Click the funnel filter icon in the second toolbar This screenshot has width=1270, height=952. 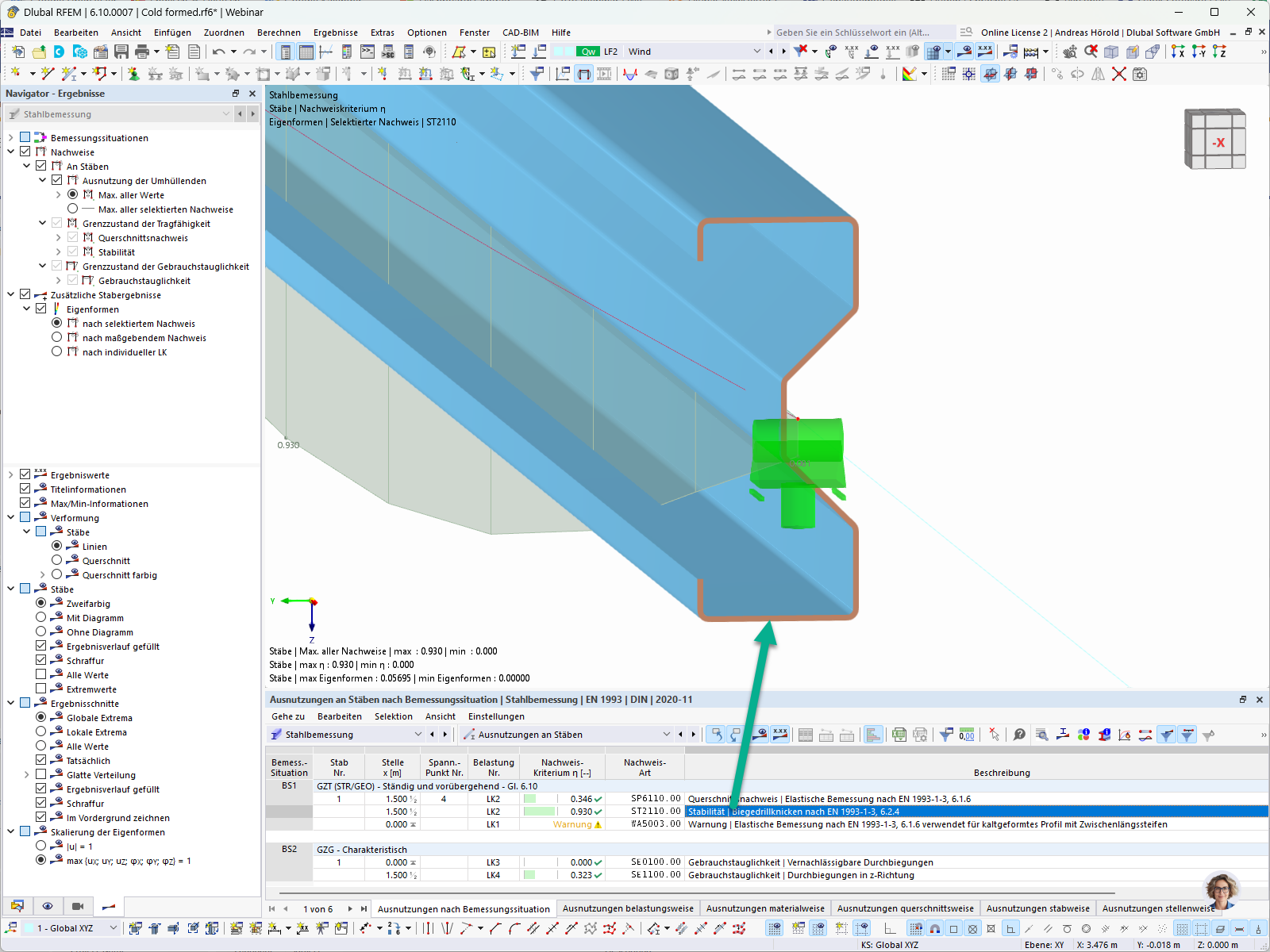pyautogui.click(x=537, y=74)
